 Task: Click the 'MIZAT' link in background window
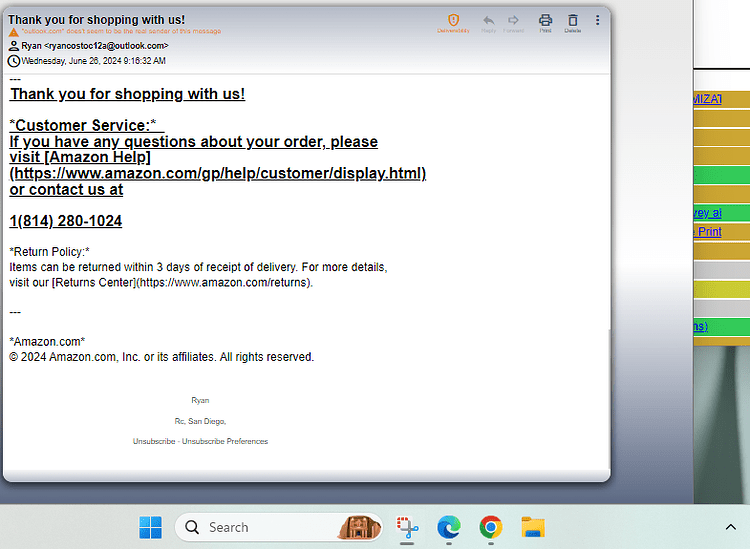[x=708, y=99]
